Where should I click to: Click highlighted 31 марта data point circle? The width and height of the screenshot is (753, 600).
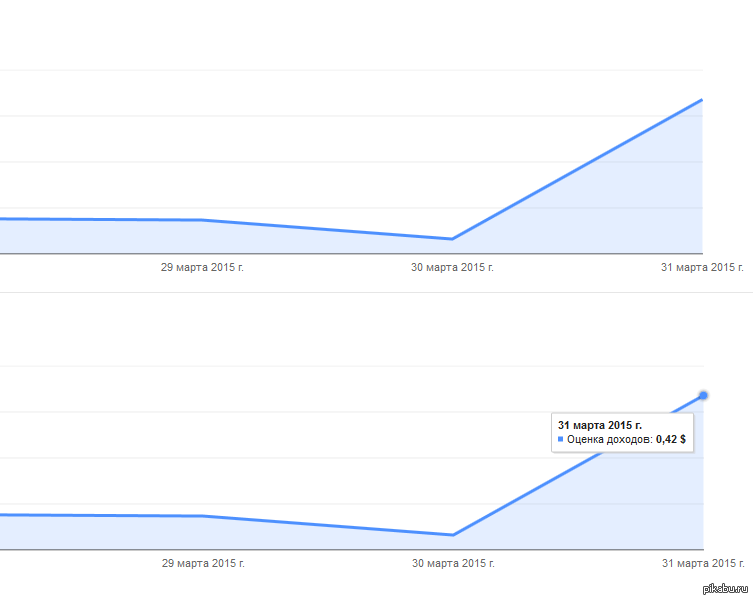pos(703,395)
